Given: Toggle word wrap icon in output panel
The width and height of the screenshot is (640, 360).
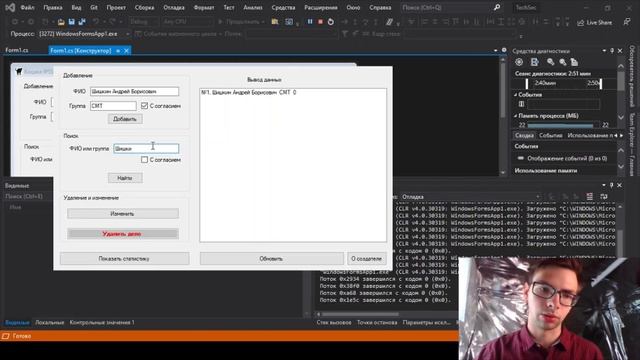Looking at the screenshot, I should [604, 197].
